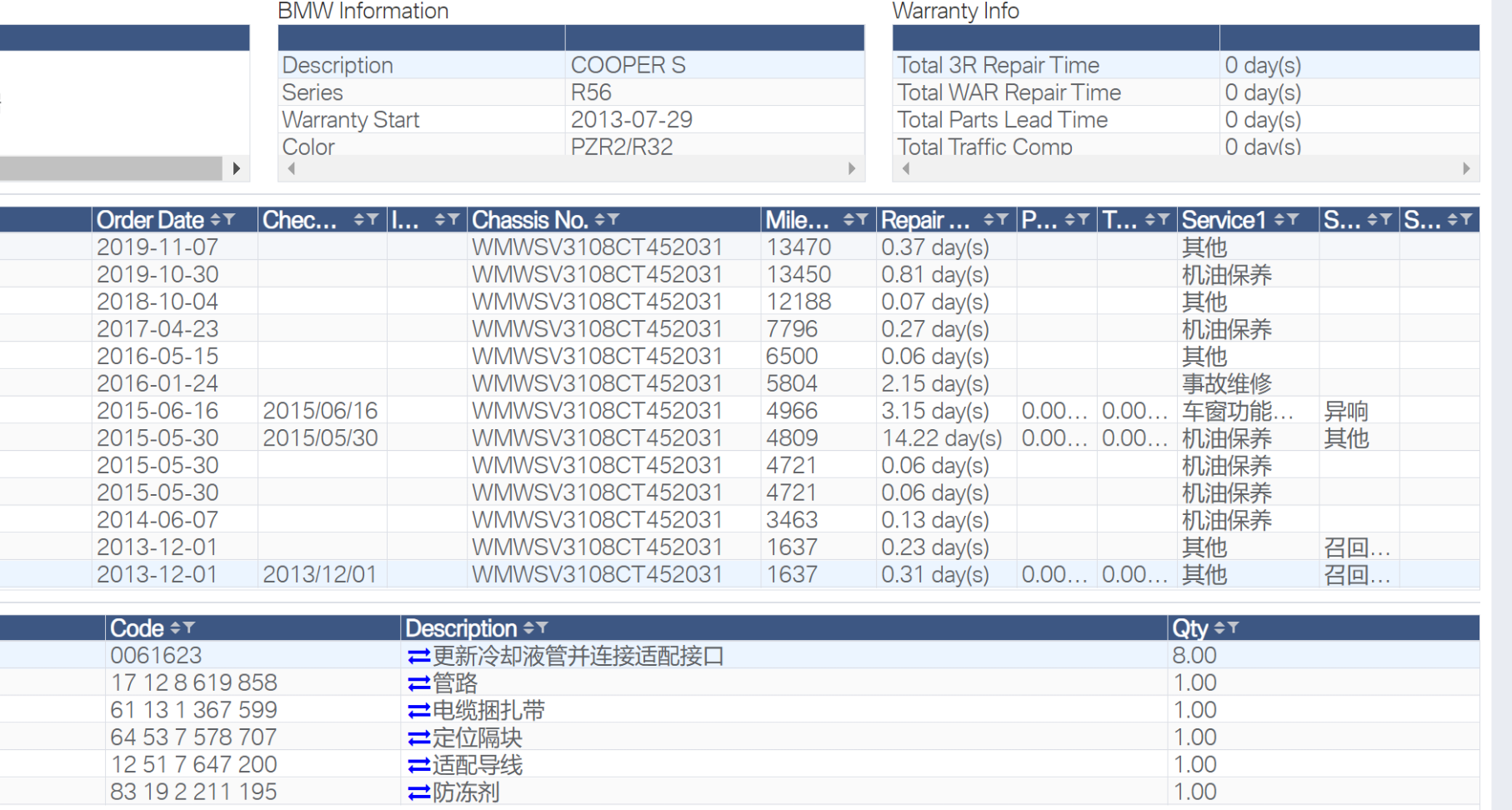This screenshot has height=810, width=1512.
Task: Filter funnel on Code column header
Action: point(188,628)
